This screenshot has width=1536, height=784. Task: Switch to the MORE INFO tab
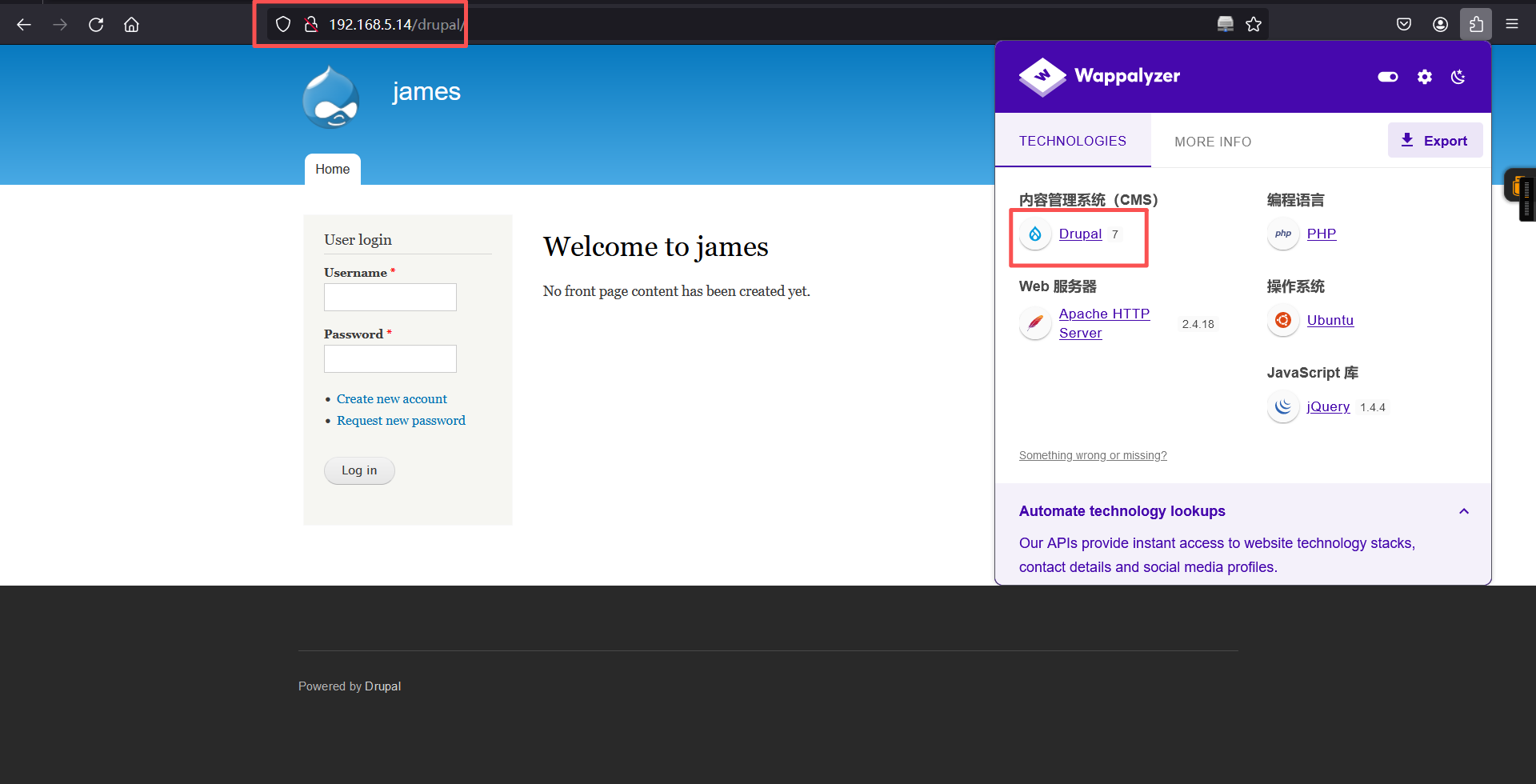pyautogui.click(x=1213, y=142)
